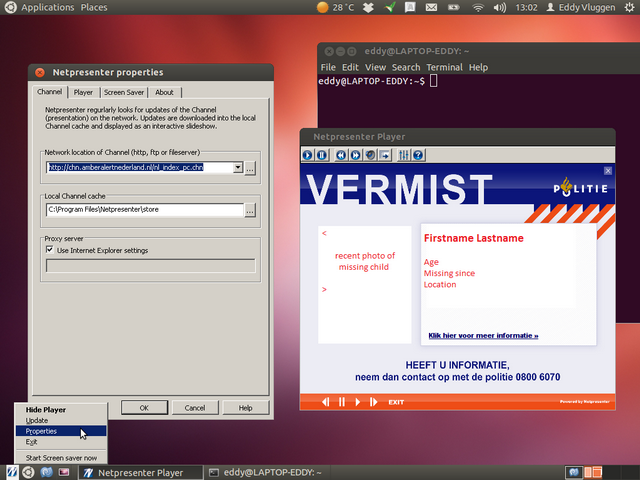The width and height of the screenshot is (640, 480).
Task: Click the question mark help icon
Action: [x=418, y=155]
